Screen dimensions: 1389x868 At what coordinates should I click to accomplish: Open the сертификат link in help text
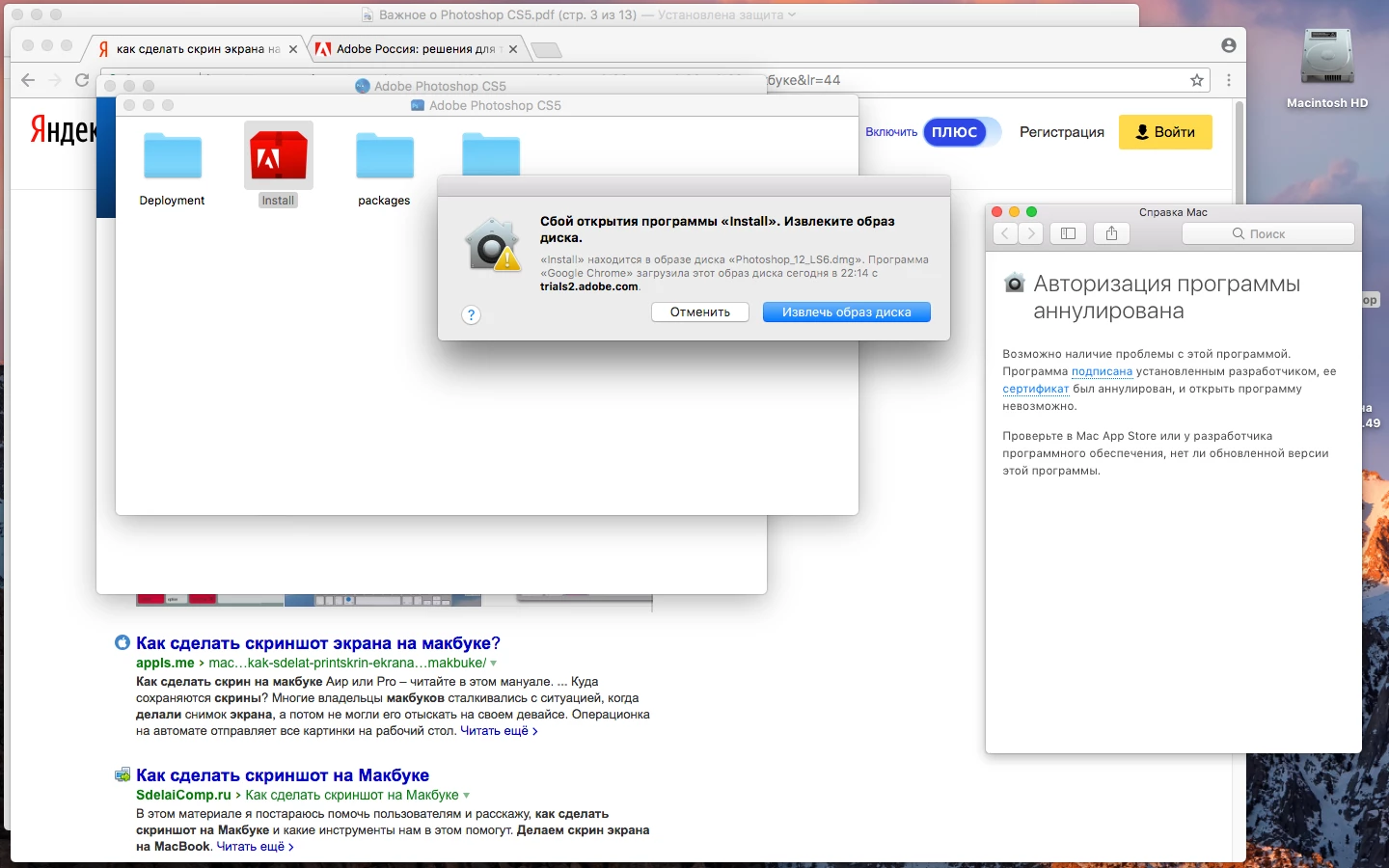coord(1036,389)
